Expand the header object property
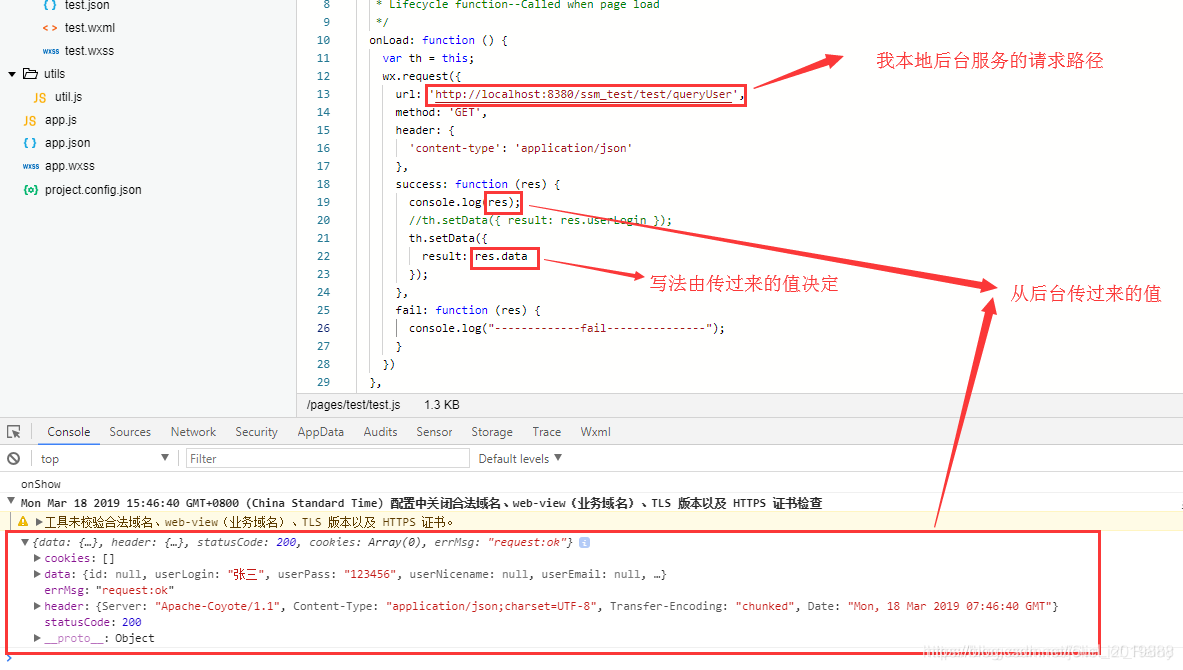This screenshot has height=670, width=1183. (x=37, y=606)
